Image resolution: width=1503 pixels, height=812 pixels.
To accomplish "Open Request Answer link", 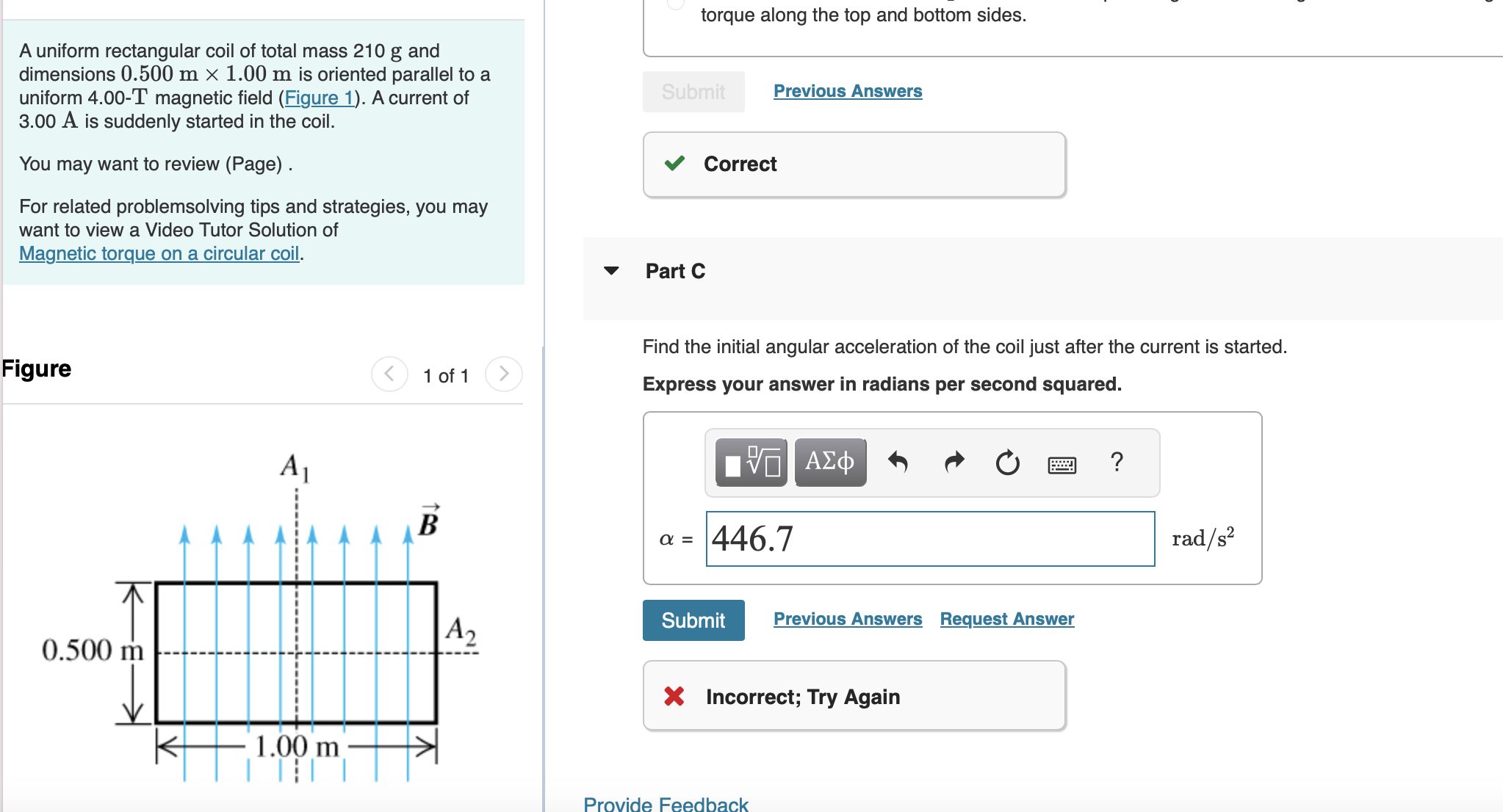I will pos(1007,619).
